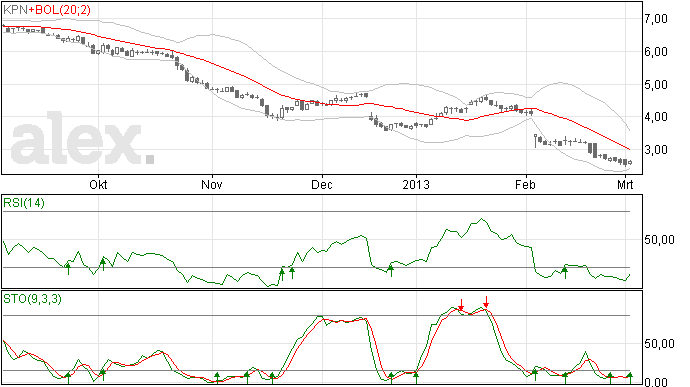Select the 7,00 price axis value
The height and width of the screenshot is (387, 690).
click(x=656, y=19)
